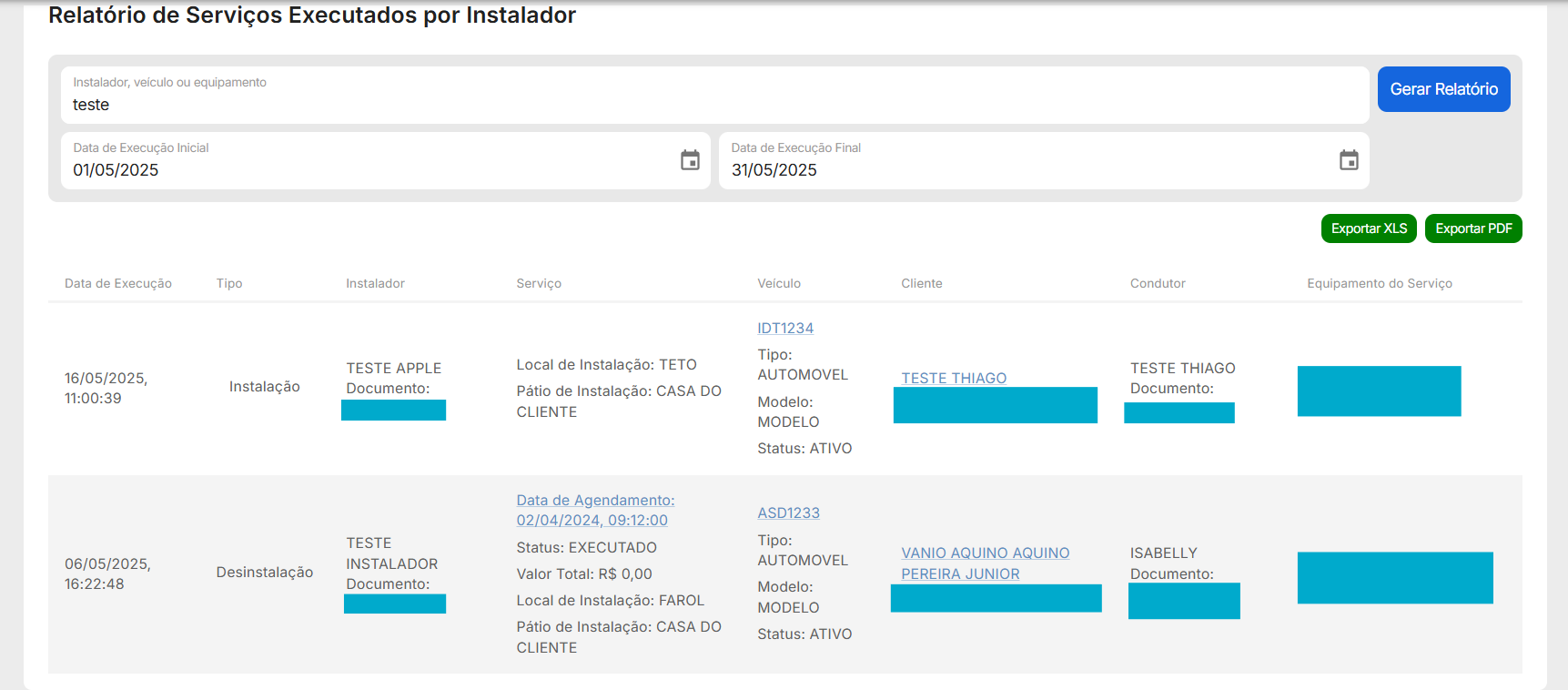
Task: Click the Relatório de Serviços Executados por Instalador heading
Action: point(312,15)
